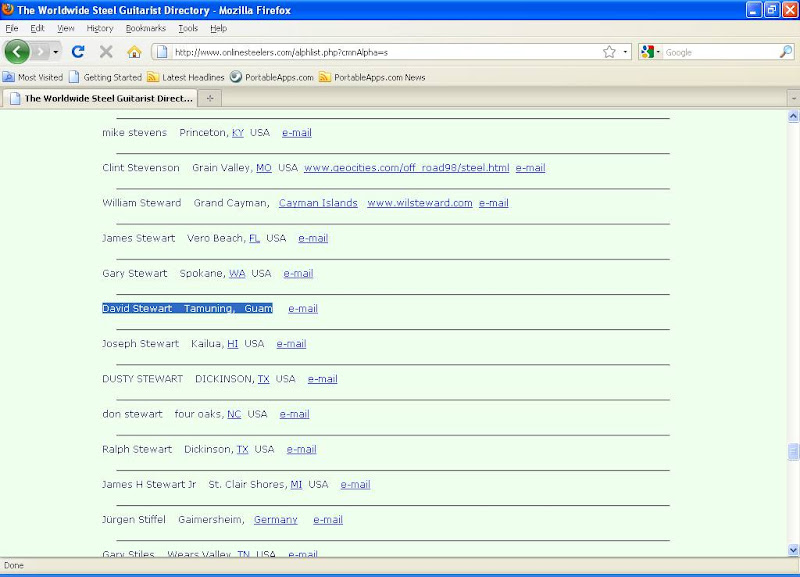Open the Getting Started bookmark
This screenshot has width=800, height=577.
106,77
